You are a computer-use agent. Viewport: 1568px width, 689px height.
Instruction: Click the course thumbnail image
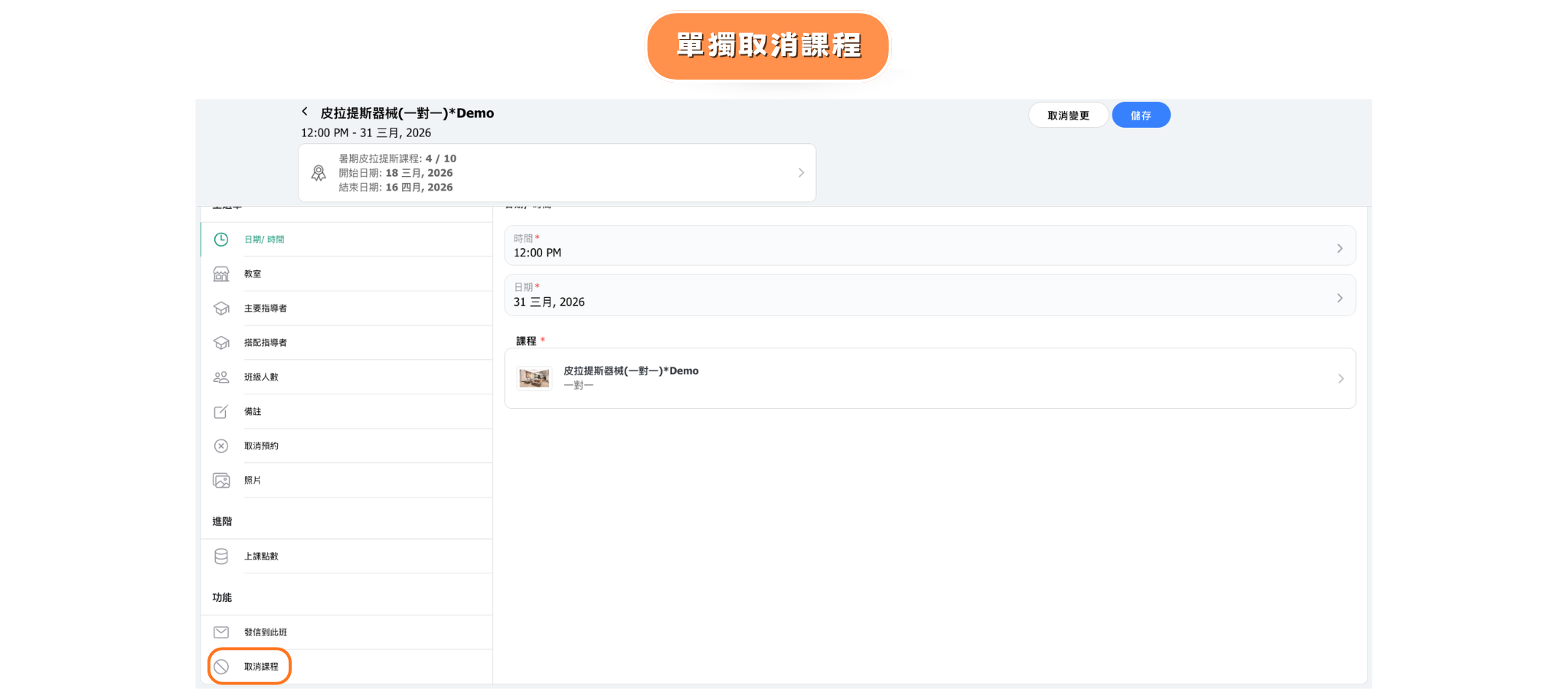tap(534, 378)
